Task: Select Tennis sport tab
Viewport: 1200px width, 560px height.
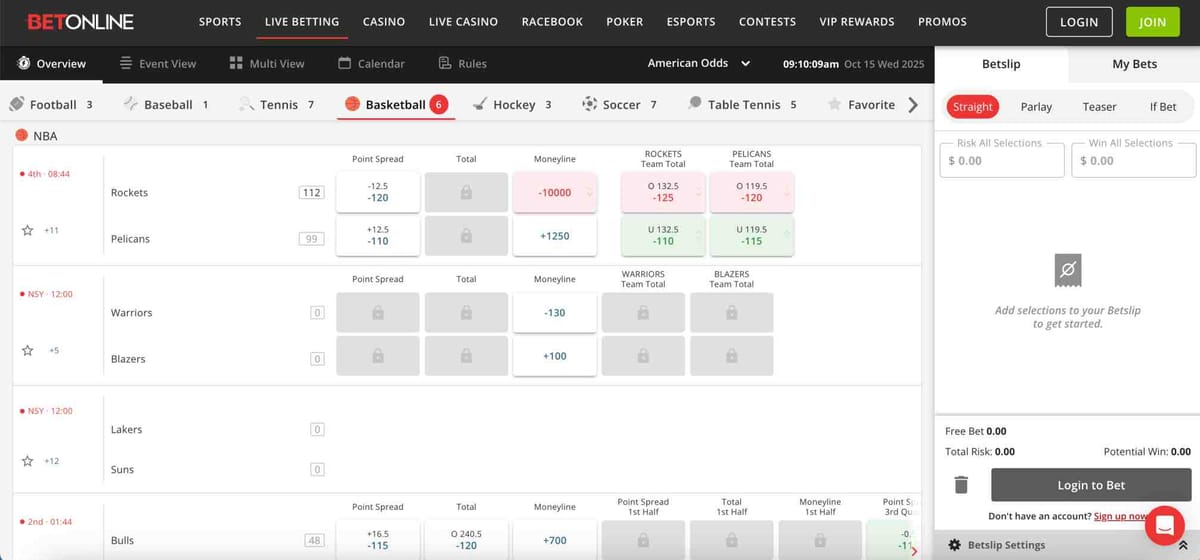Action: 276,104
